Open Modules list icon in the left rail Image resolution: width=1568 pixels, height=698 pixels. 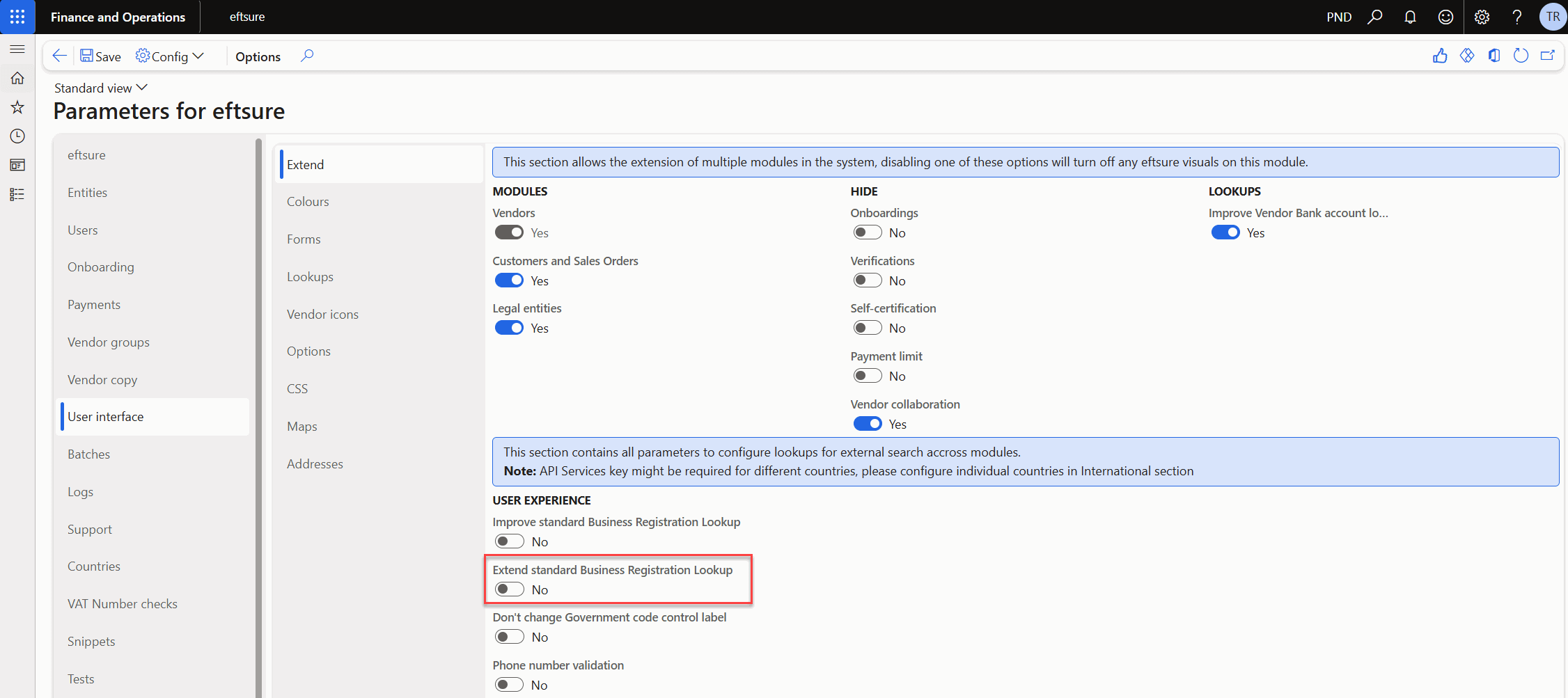pyautogui.click(x=17, y=194)
